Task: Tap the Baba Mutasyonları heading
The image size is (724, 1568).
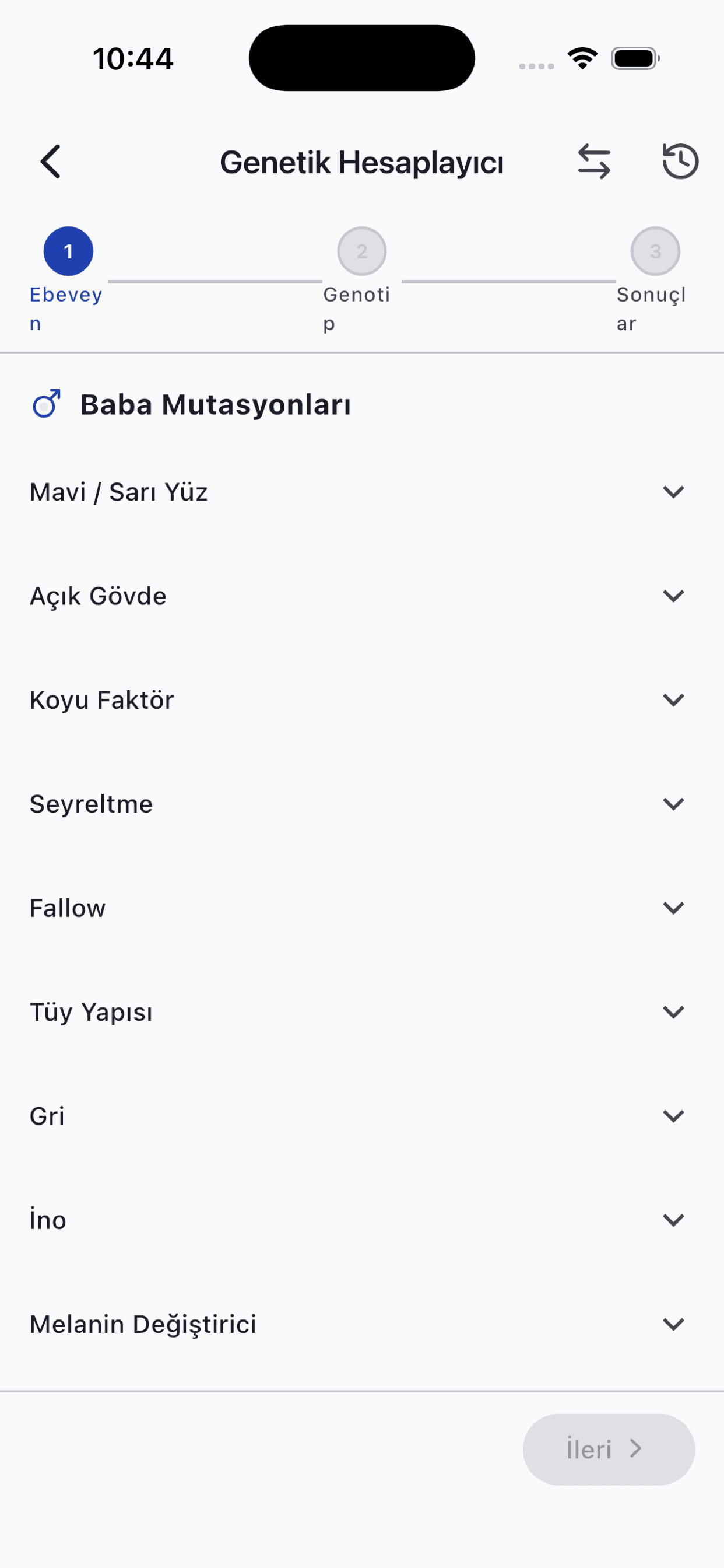Action: [215, 405]
